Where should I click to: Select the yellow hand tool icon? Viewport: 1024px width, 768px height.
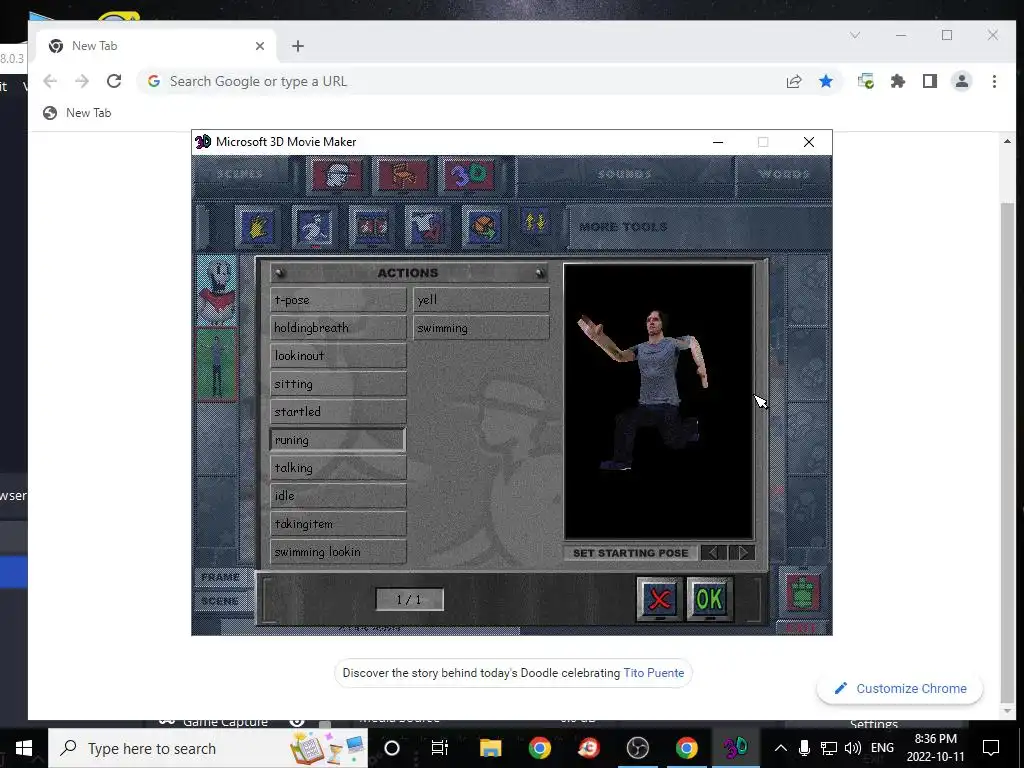click(258, 227)
